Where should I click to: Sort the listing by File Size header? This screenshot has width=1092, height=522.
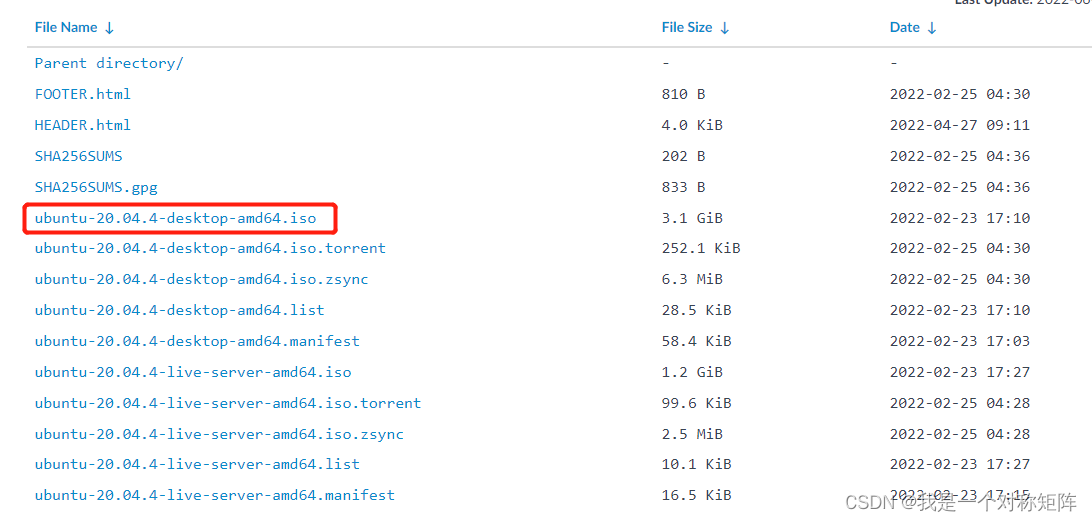pos(696,28)
